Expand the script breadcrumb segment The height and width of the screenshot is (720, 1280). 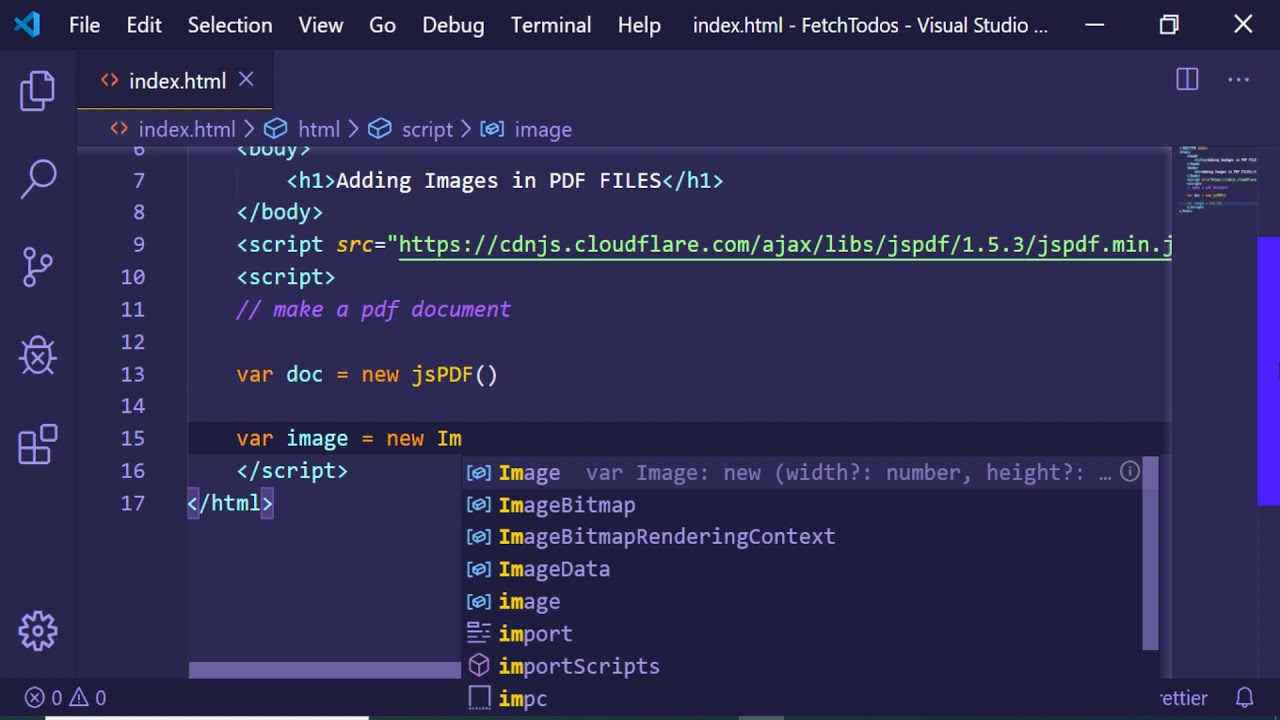[427, 129]
